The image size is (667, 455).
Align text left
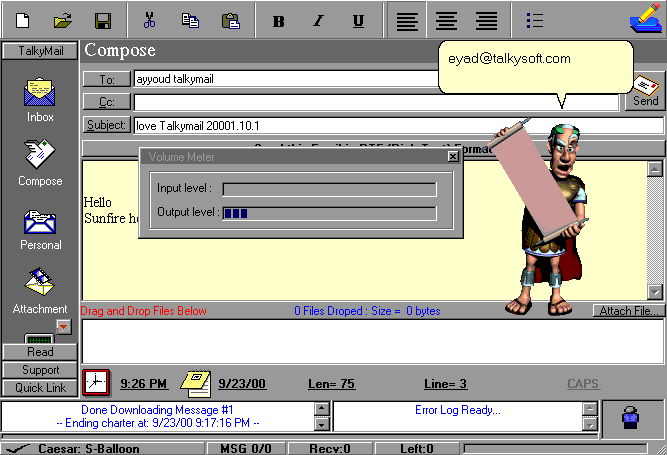coord(407,20)
